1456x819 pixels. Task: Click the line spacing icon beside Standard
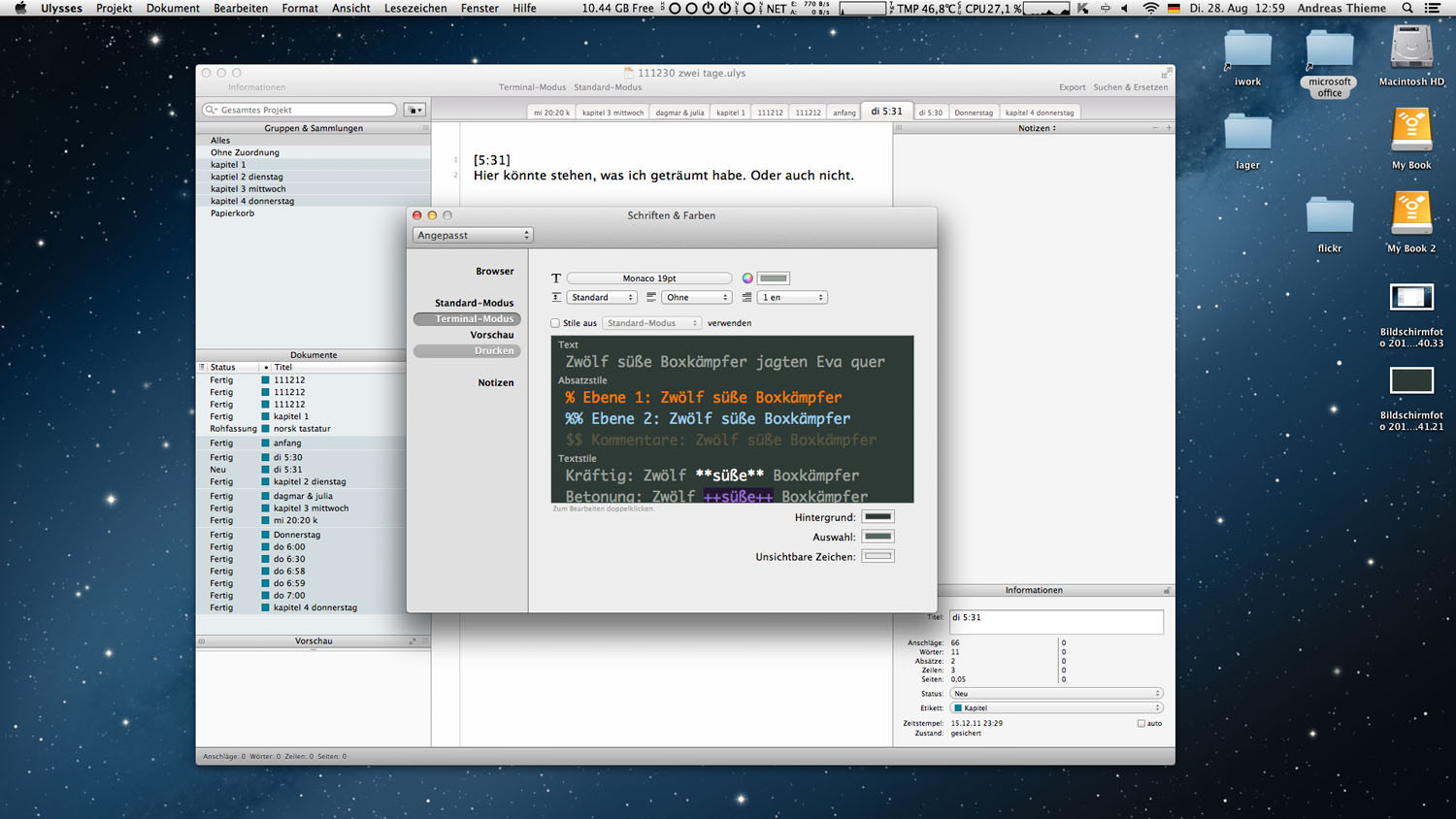(x=556, y=298)
